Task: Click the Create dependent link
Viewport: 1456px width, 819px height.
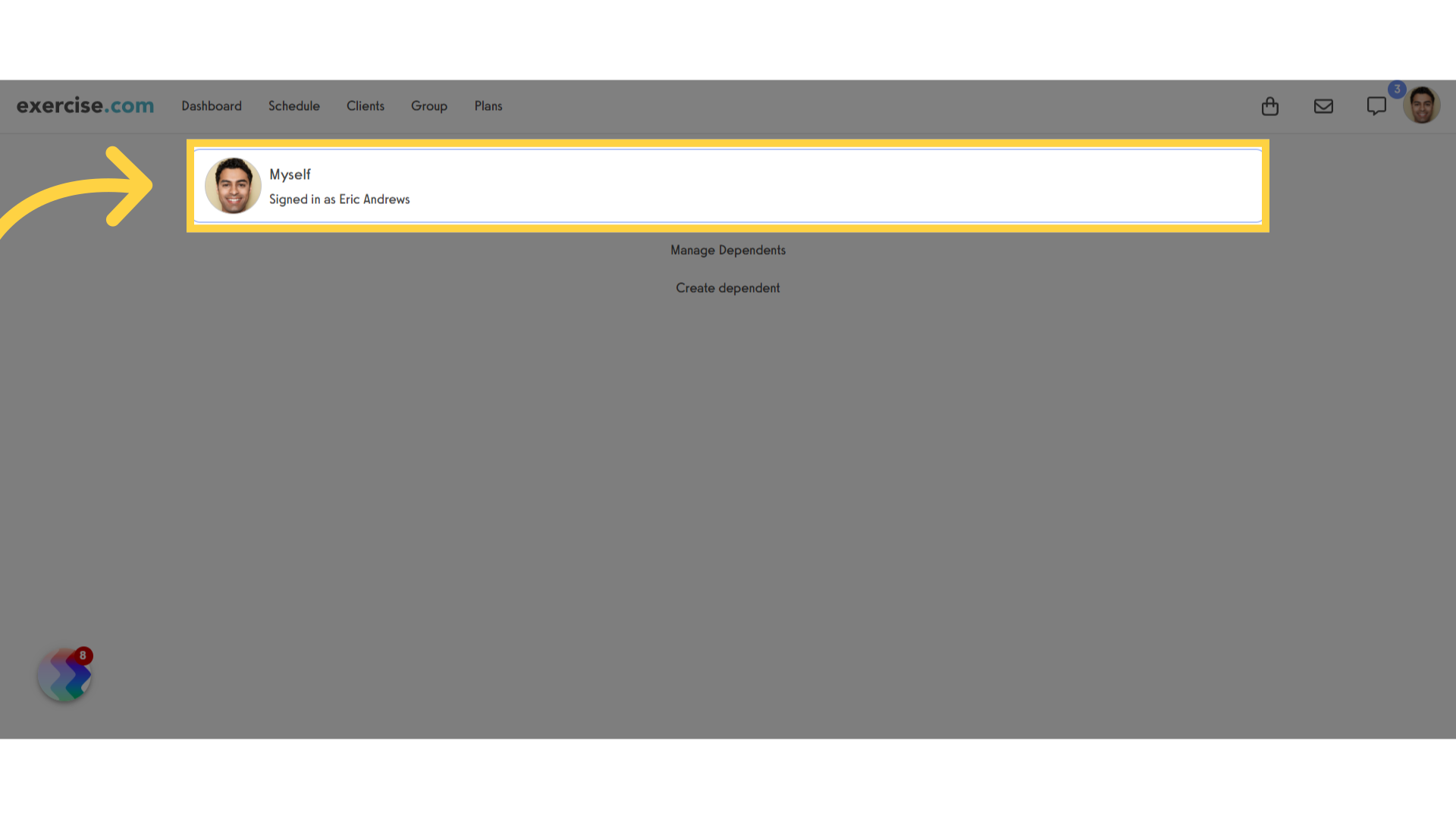Action: click(x=728, y=288)
